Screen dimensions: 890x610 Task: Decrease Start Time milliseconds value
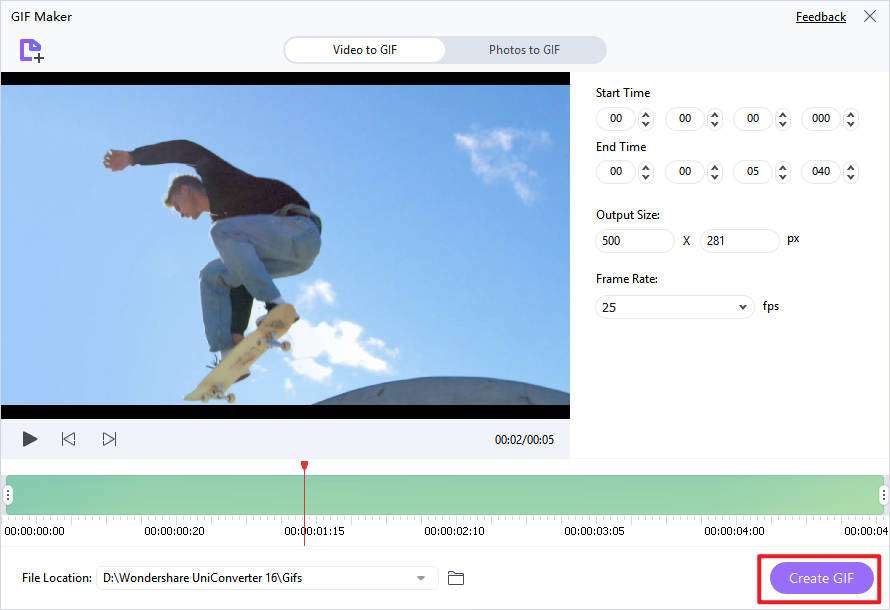(850, 123)
